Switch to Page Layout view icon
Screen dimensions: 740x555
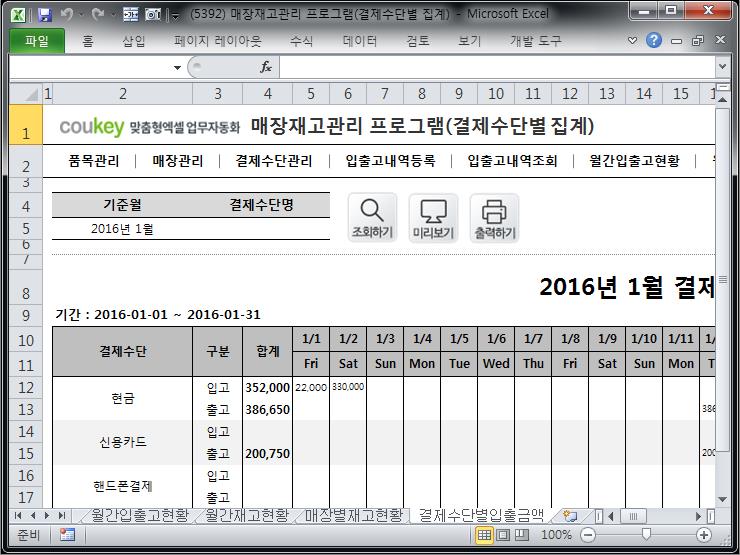503,535
